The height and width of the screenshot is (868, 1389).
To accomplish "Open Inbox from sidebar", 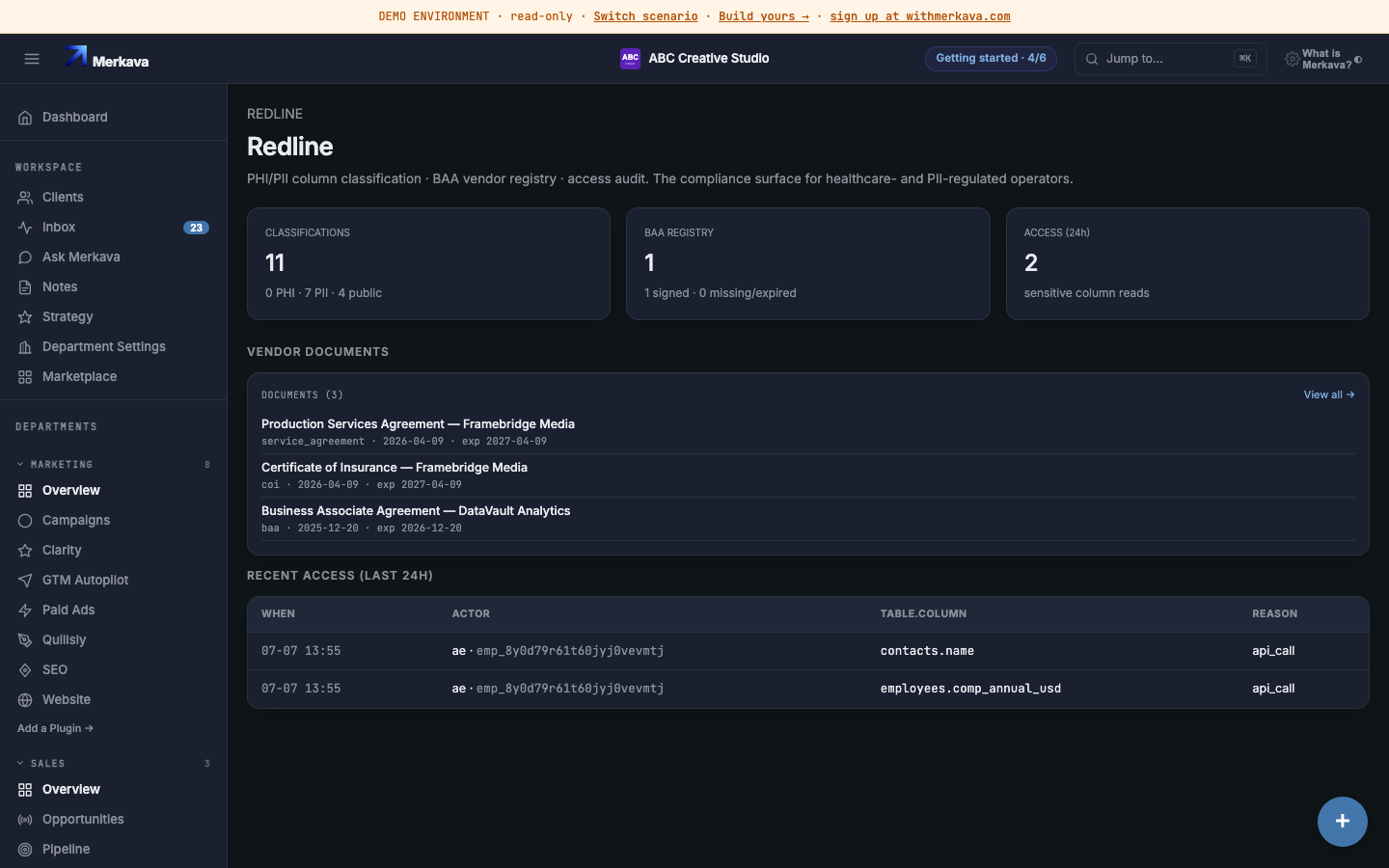I will [113, 228].
